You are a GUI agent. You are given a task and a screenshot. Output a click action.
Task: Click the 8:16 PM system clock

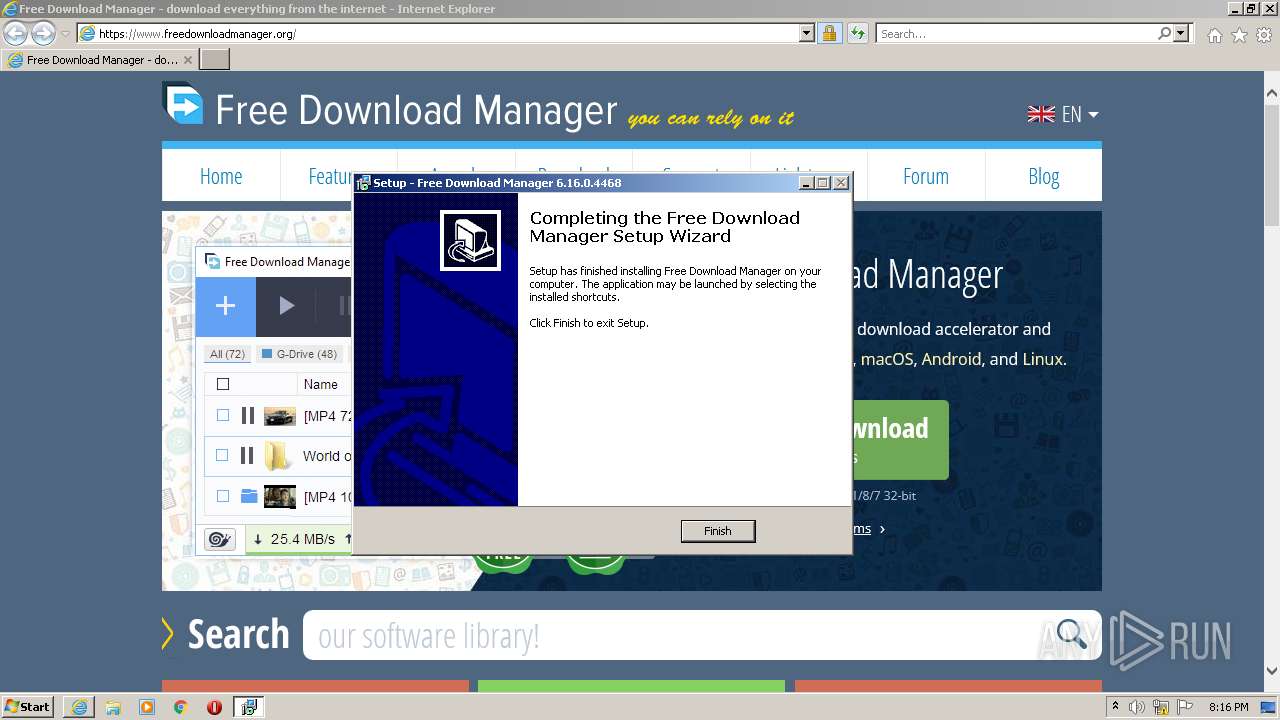[x=1228, y=707]
